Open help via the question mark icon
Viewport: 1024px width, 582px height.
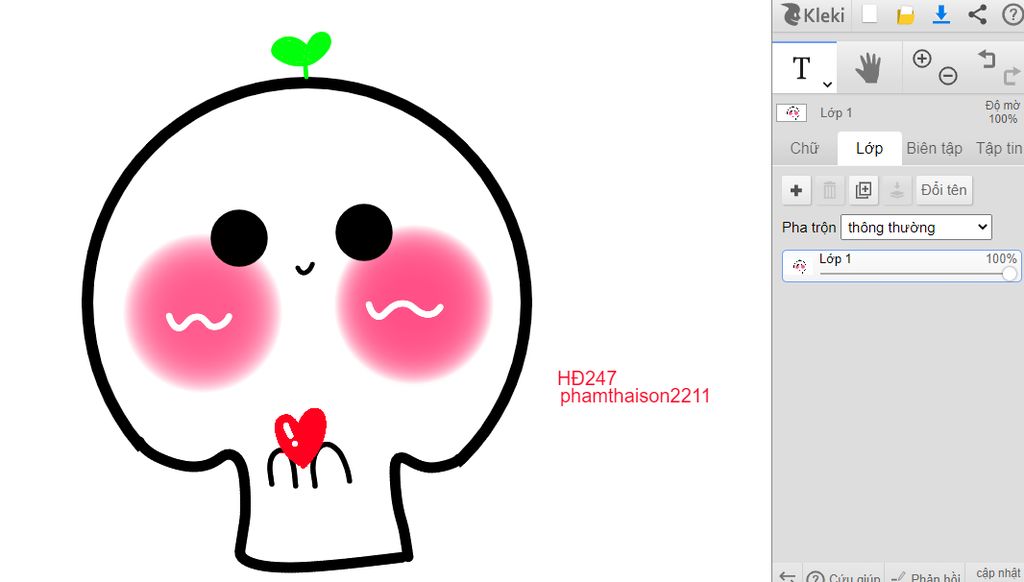(1012, 14)
